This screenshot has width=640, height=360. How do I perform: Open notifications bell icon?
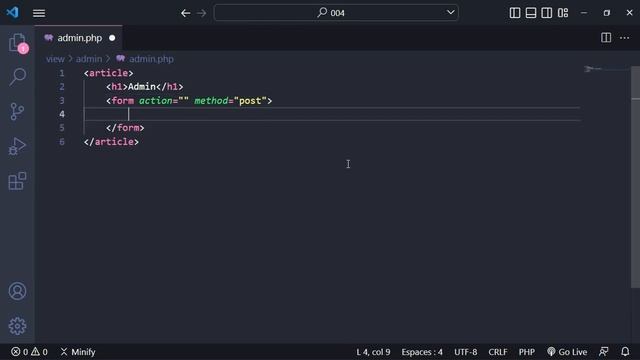625,352
